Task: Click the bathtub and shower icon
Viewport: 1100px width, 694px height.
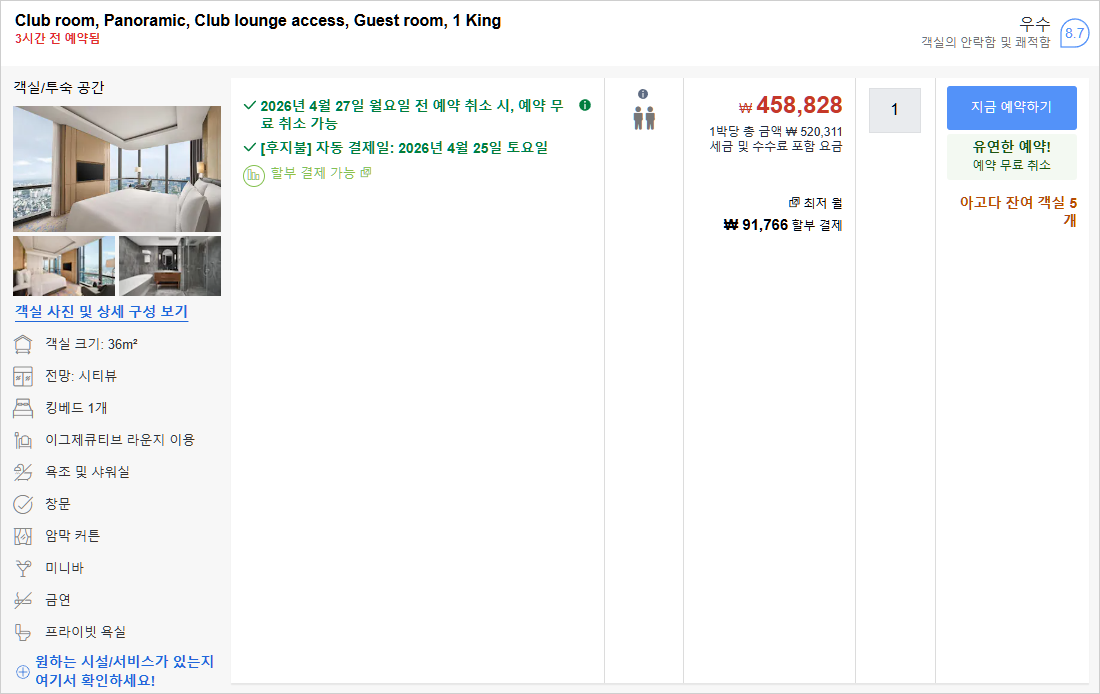Action: click(23, 472)
